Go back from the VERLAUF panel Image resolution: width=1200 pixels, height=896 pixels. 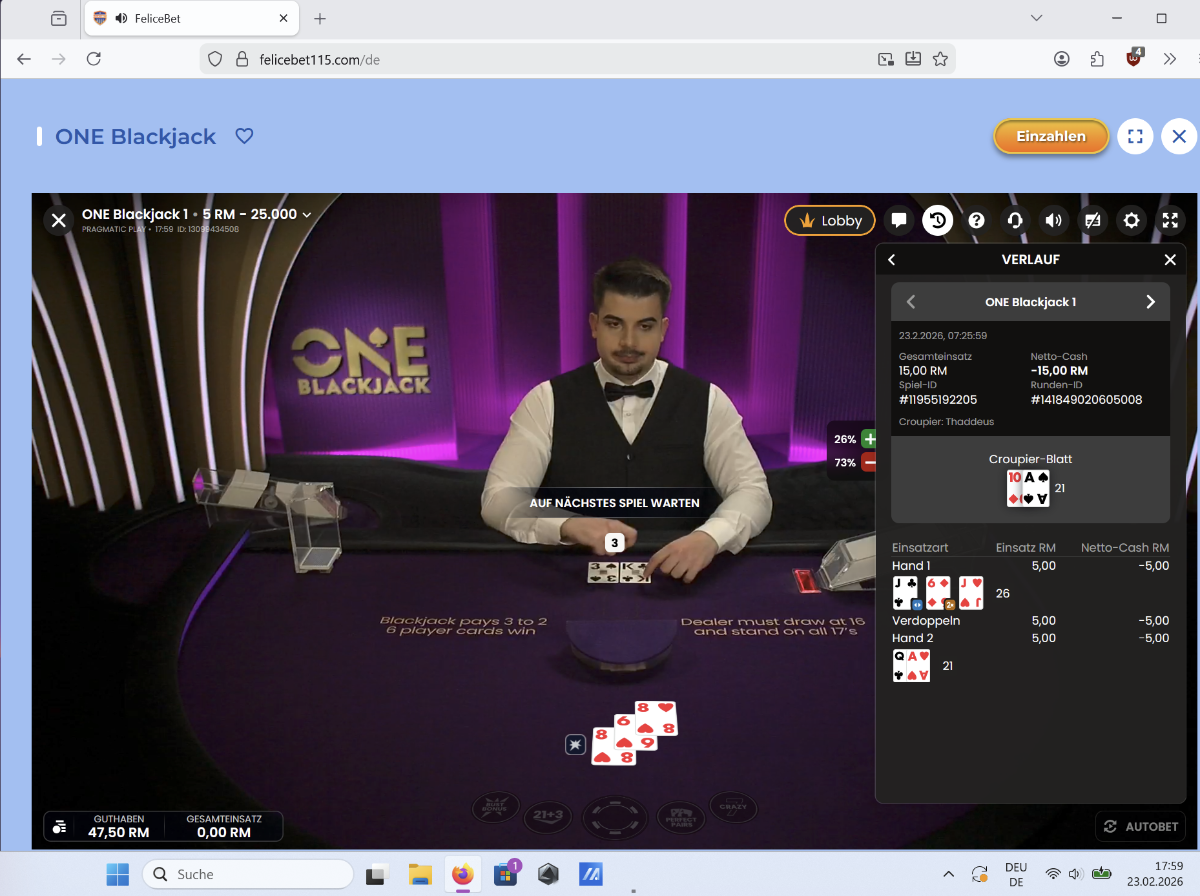pos(892,260)
